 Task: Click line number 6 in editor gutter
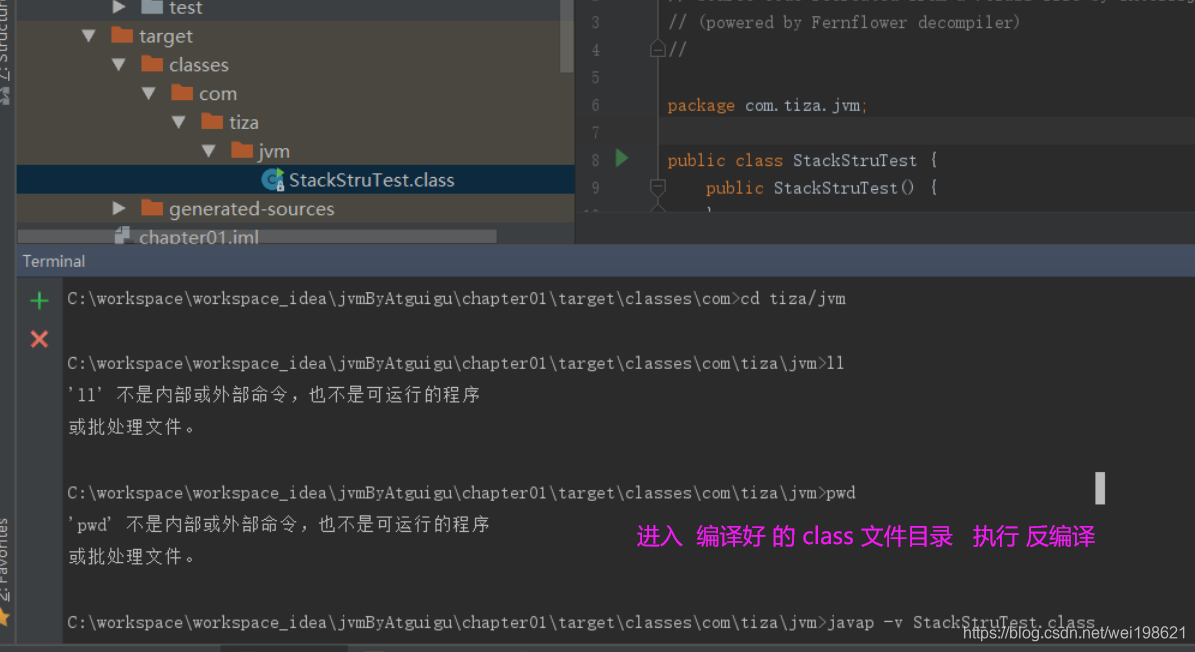[595, 105]
